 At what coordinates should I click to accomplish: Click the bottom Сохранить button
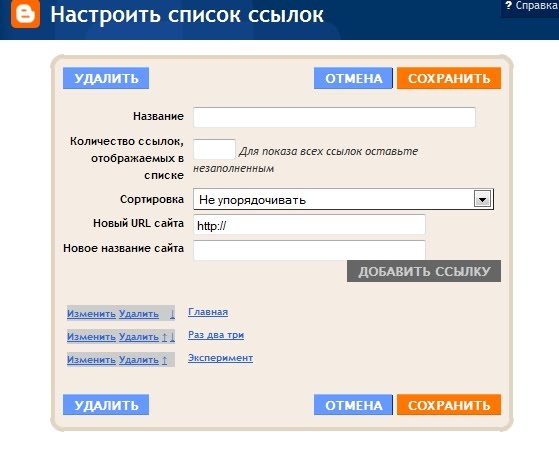pyautogui.click(x=449, y=405)
